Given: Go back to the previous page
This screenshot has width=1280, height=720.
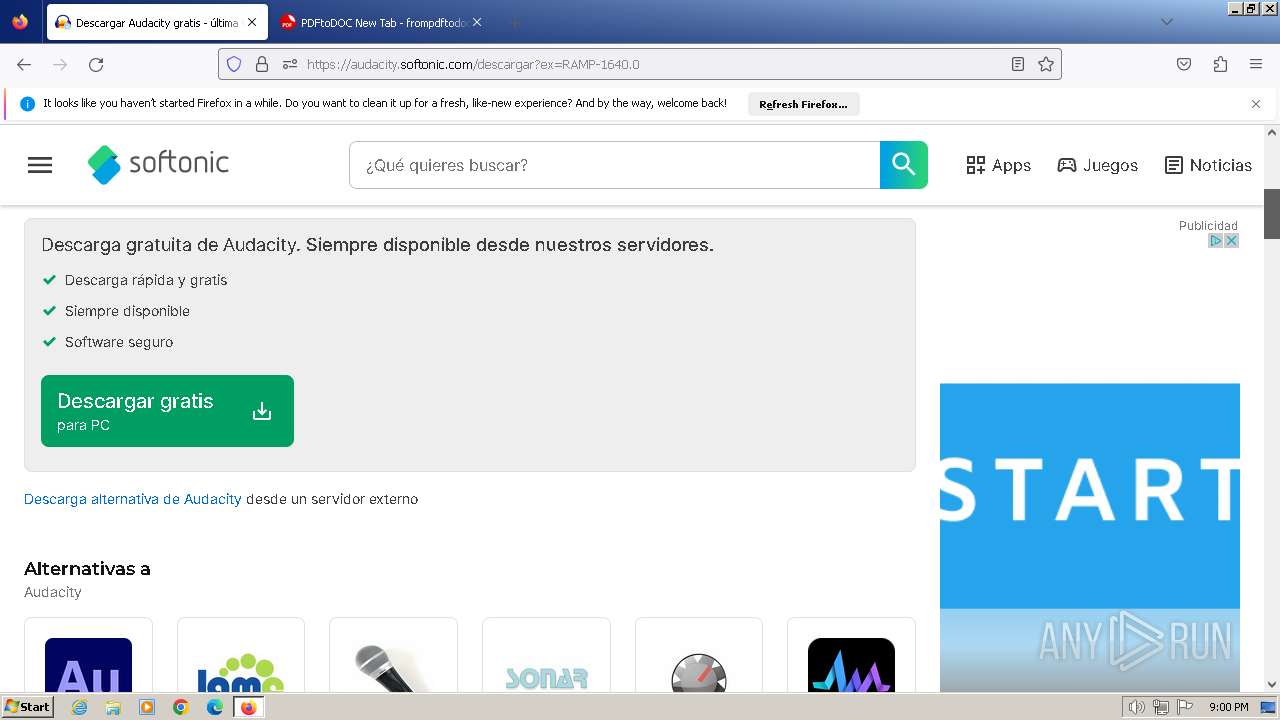Looking at the screenshot, I should coord(24,64).
